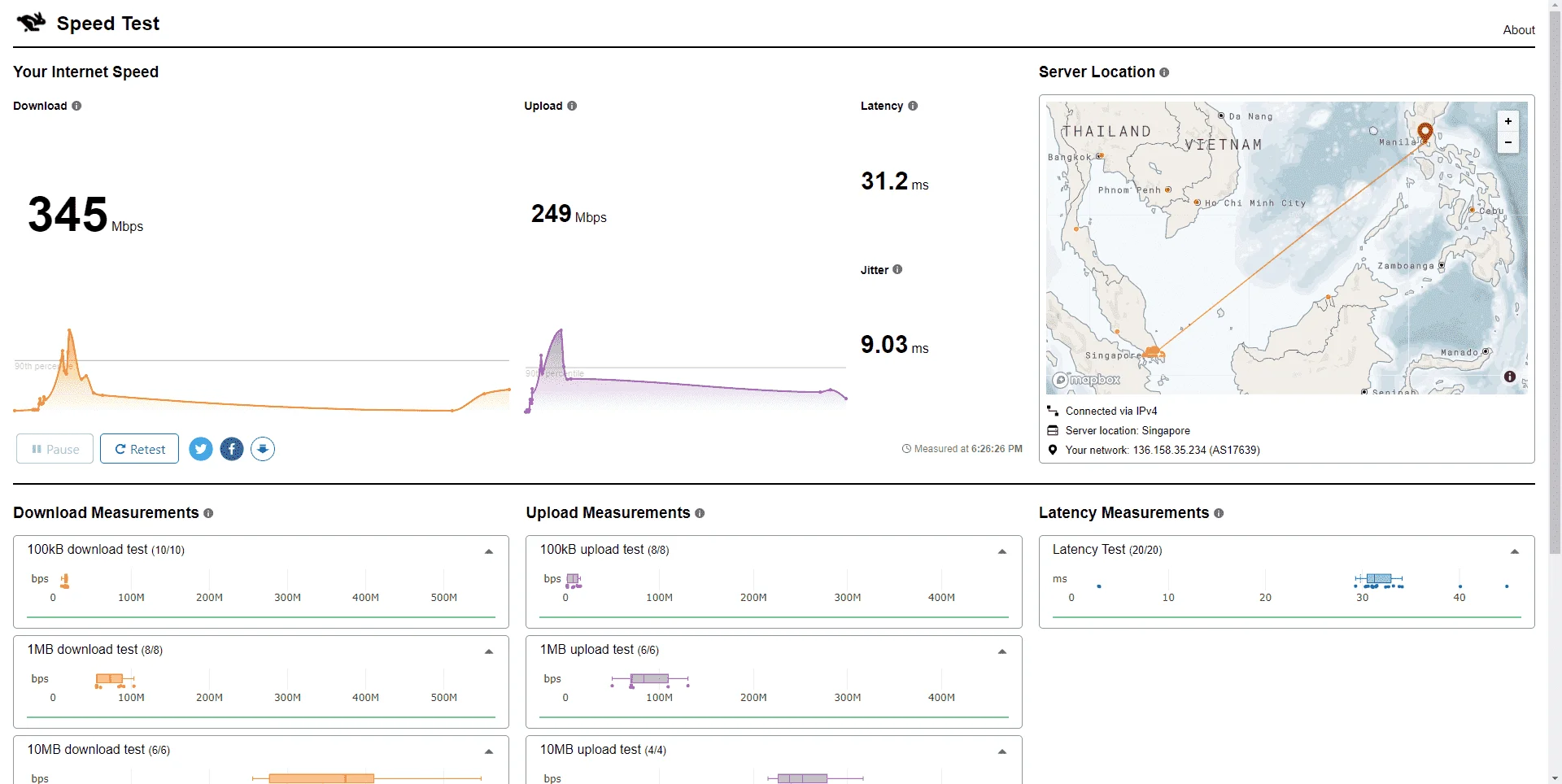This screenshot has height=784, width=1562.
Task: Share results via Twitter icon
Action: point(201,449)
